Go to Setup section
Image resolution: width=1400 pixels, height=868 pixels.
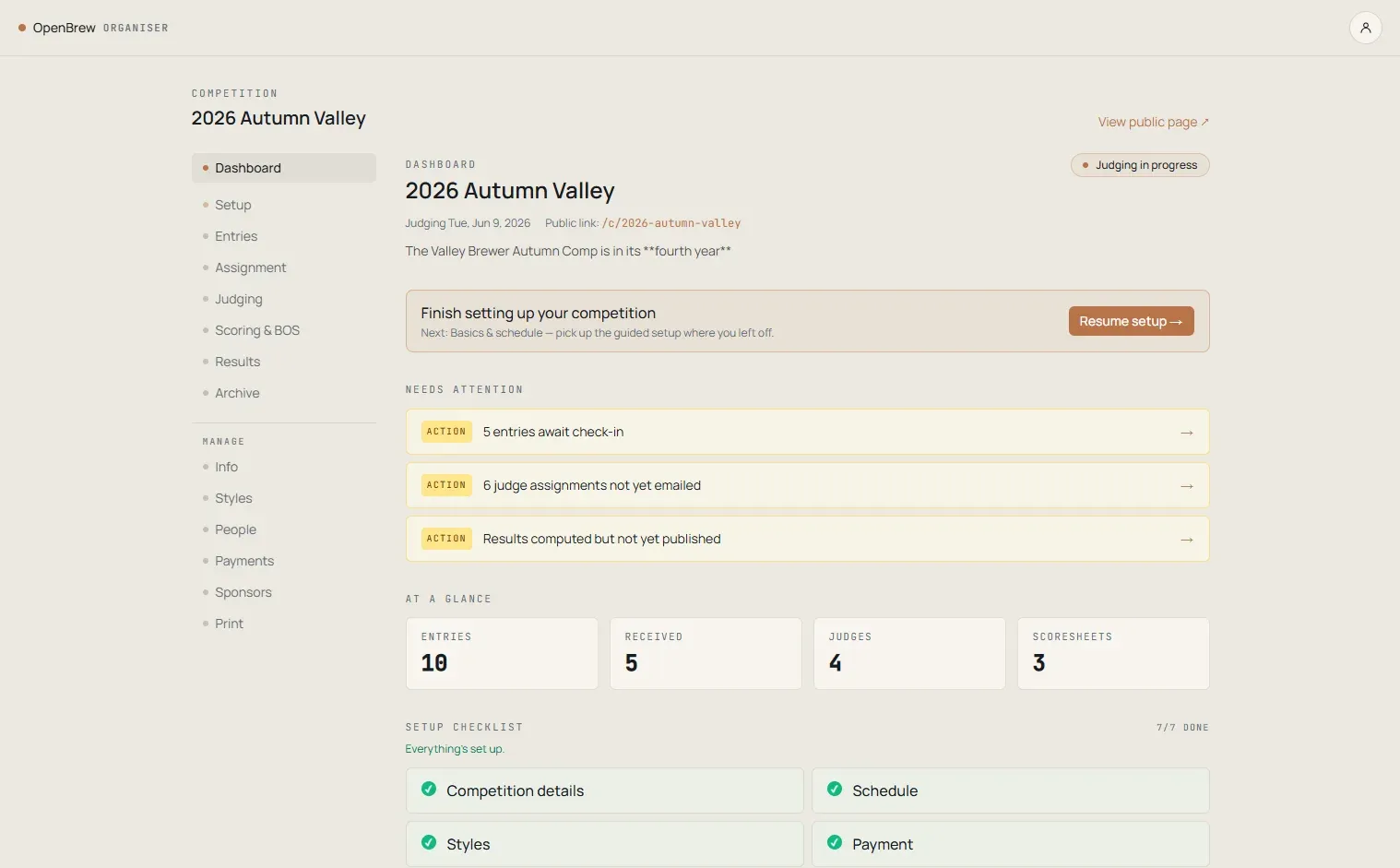click(x=284, y=205)
